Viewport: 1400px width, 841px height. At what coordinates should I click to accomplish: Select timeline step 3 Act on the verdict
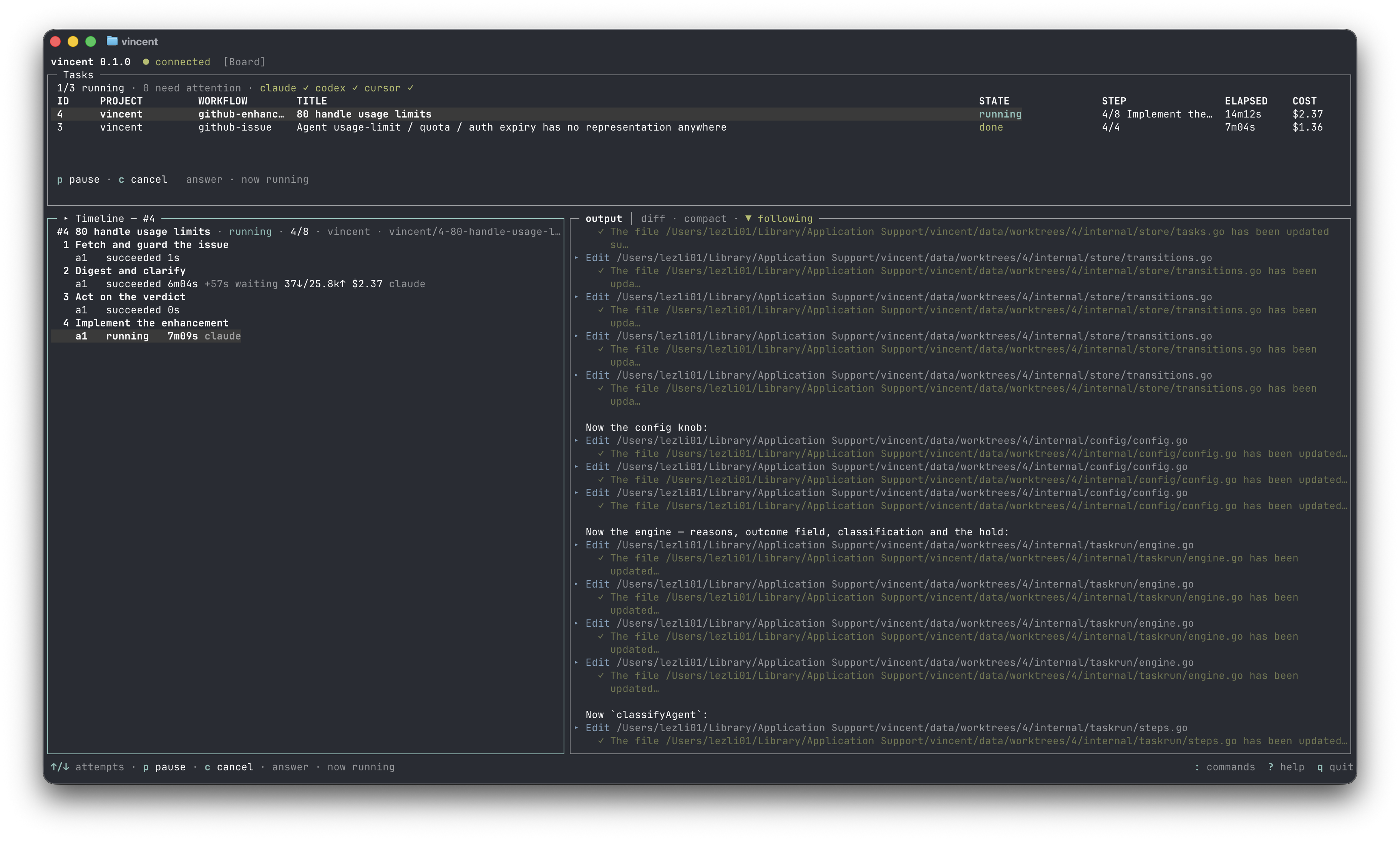tap(124, 296)
